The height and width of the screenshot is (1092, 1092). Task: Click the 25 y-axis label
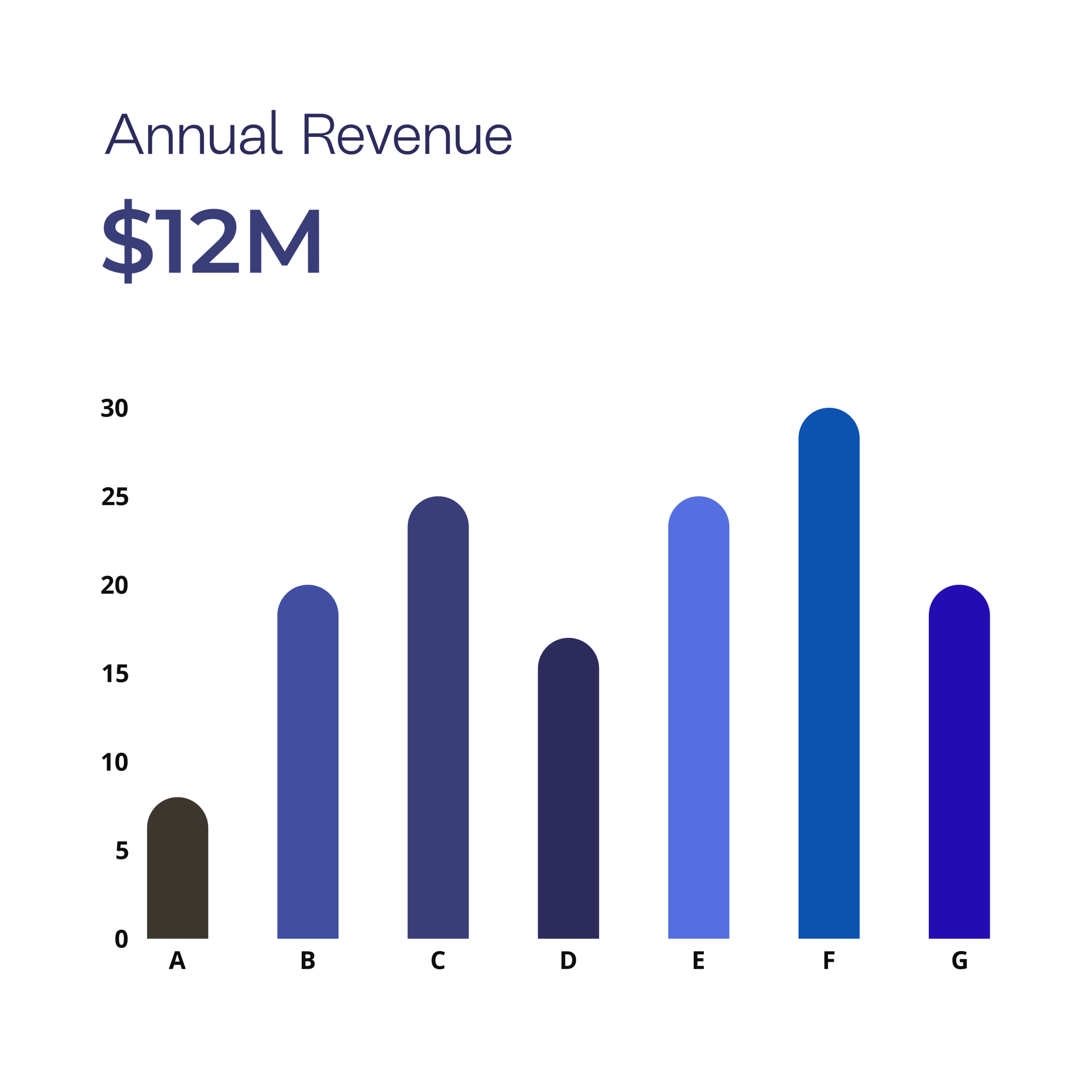click(x=115, y=497)
